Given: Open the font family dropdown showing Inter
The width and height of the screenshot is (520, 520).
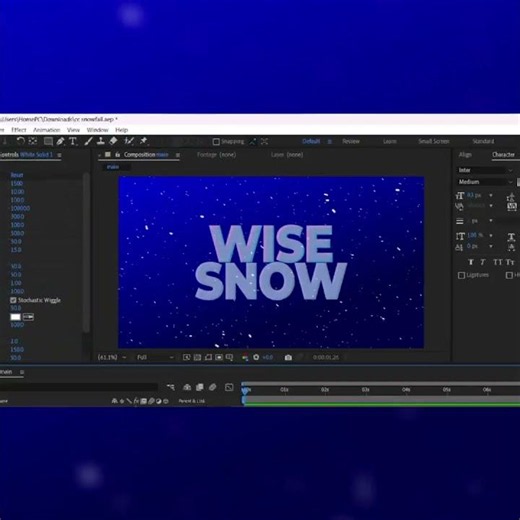Looking at the screenshot, I should pos(485,170).
